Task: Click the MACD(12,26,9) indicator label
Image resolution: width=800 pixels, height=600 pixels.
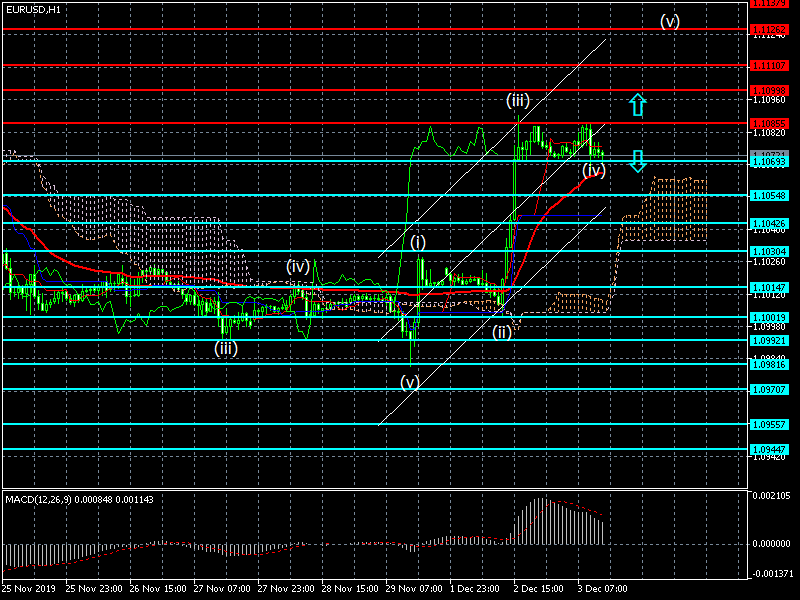Action: [79, 499]
